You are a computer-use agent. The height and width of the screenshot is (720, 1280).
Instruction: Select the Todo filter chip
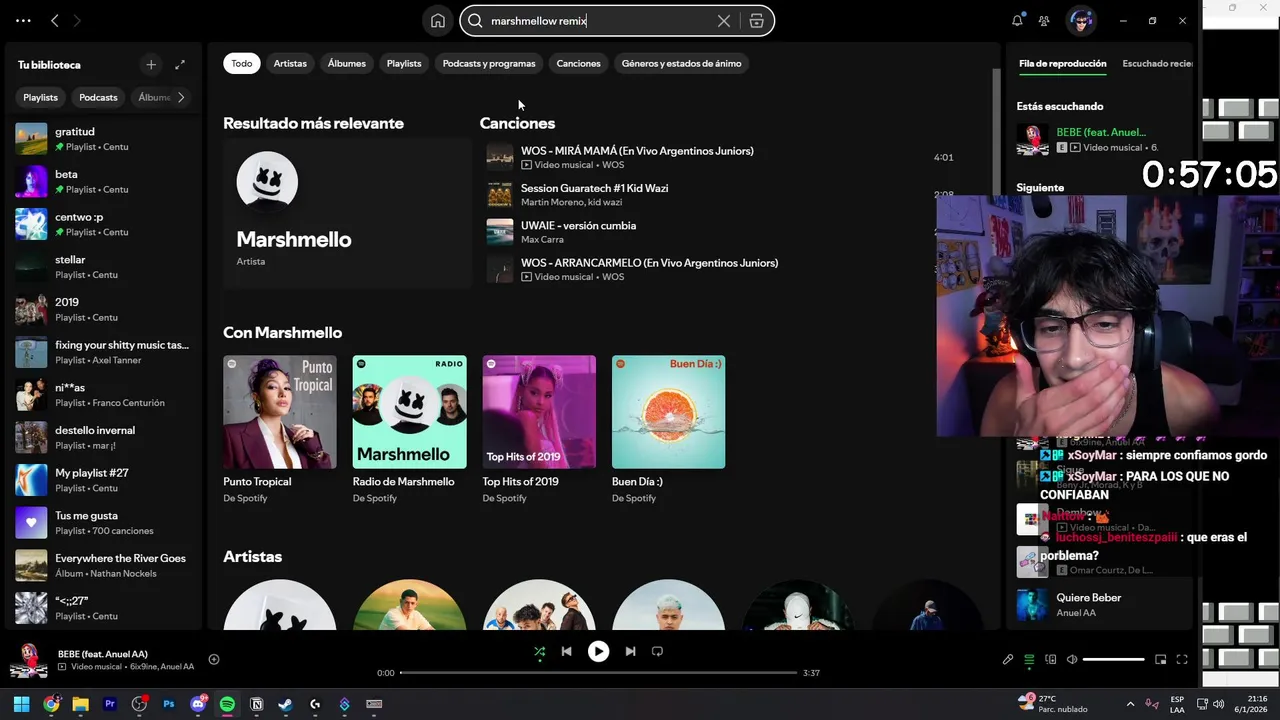pos(242,63)
